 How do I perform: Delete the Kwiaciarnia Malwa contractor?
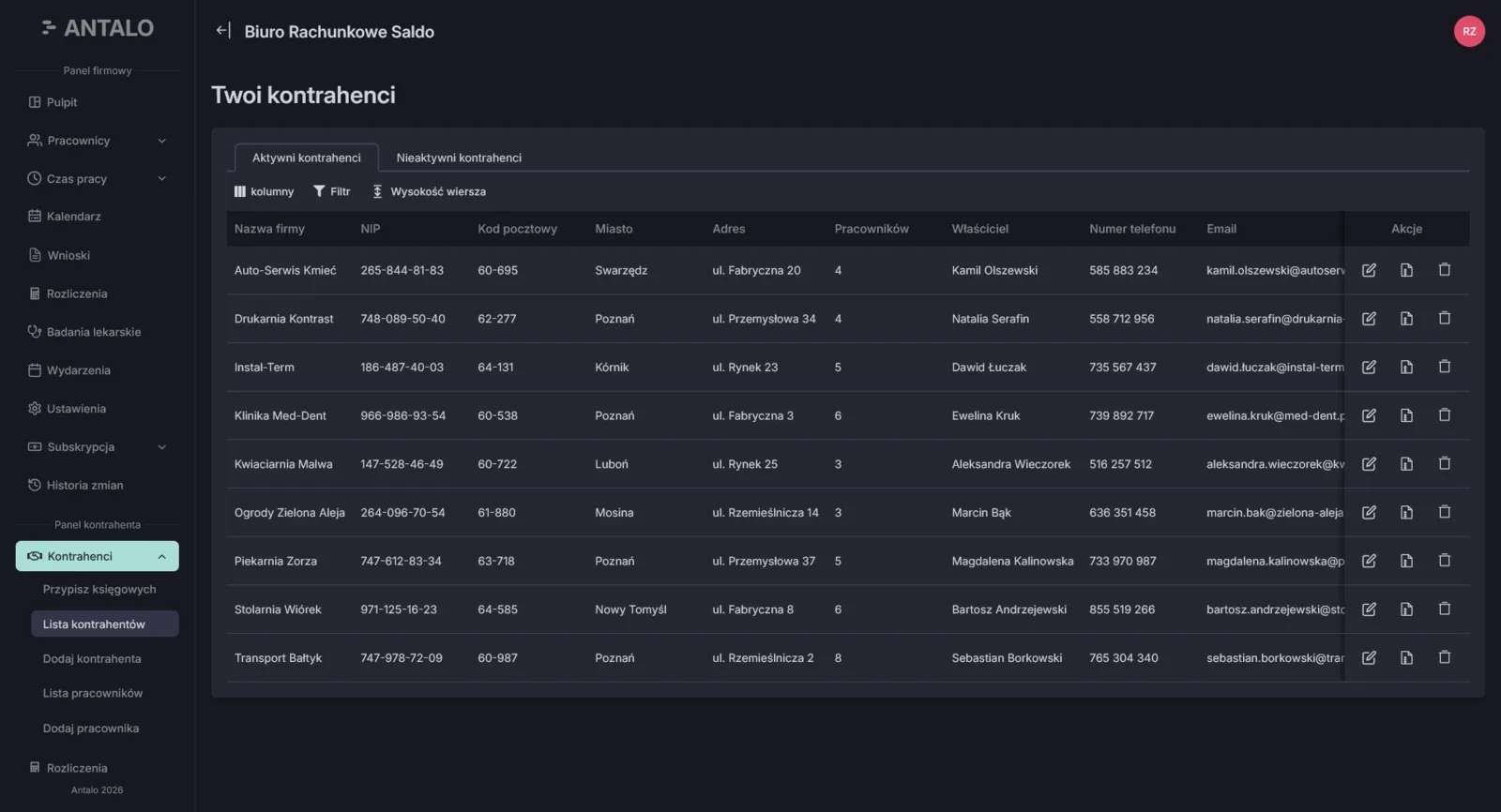pyautogui.click(x=1445, y=464)
